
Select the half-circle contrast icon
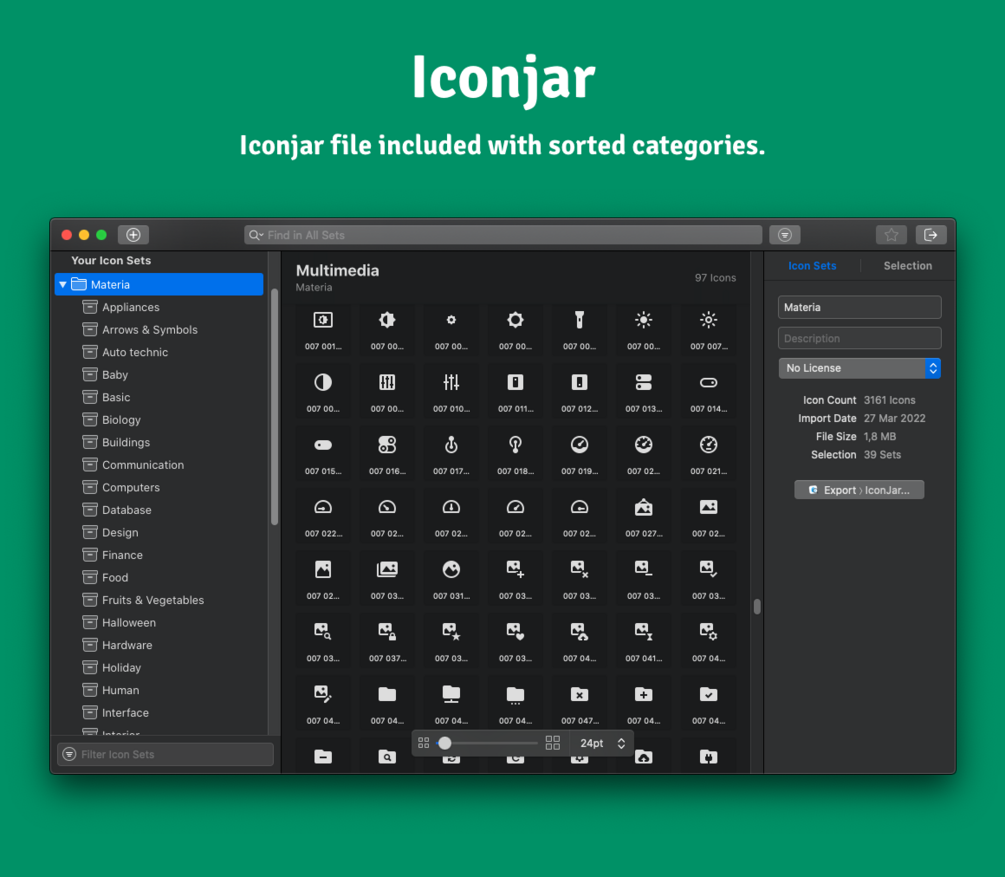pos(323,383)
